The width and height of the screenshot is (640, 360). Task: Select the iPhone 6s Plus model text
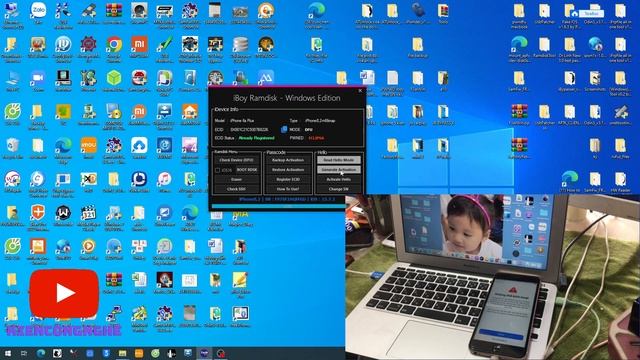(242, 121)
